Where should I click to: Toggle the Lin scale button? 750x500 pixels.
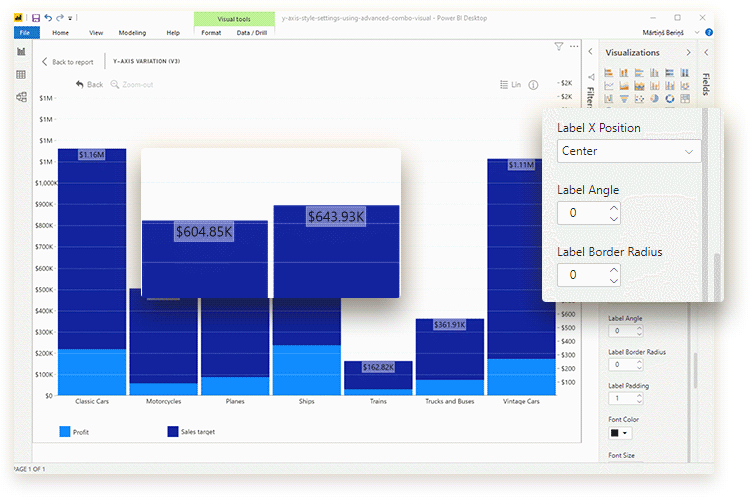pos(510,85)
